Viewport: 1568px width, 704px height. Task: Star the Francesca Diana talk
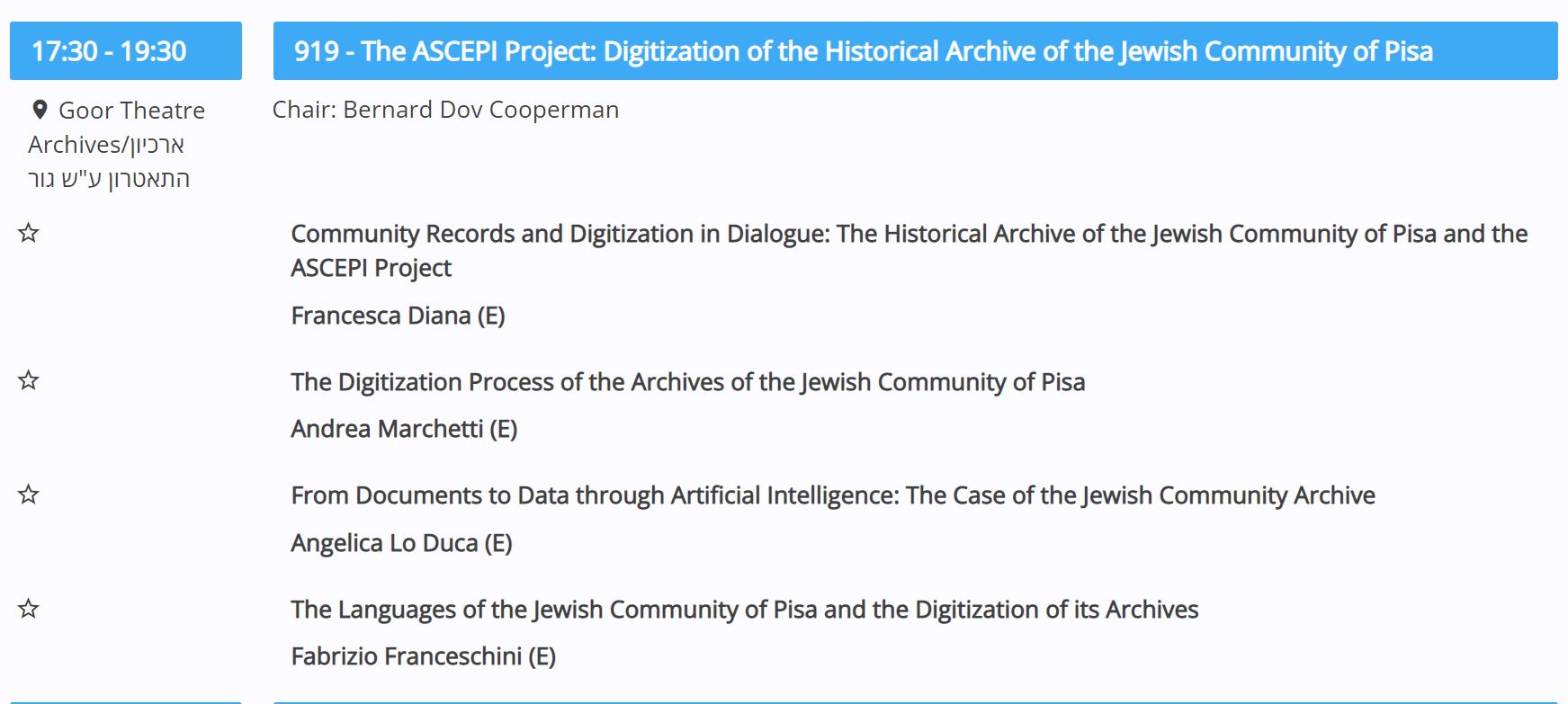pyautogui.click(x=29, y=234)
